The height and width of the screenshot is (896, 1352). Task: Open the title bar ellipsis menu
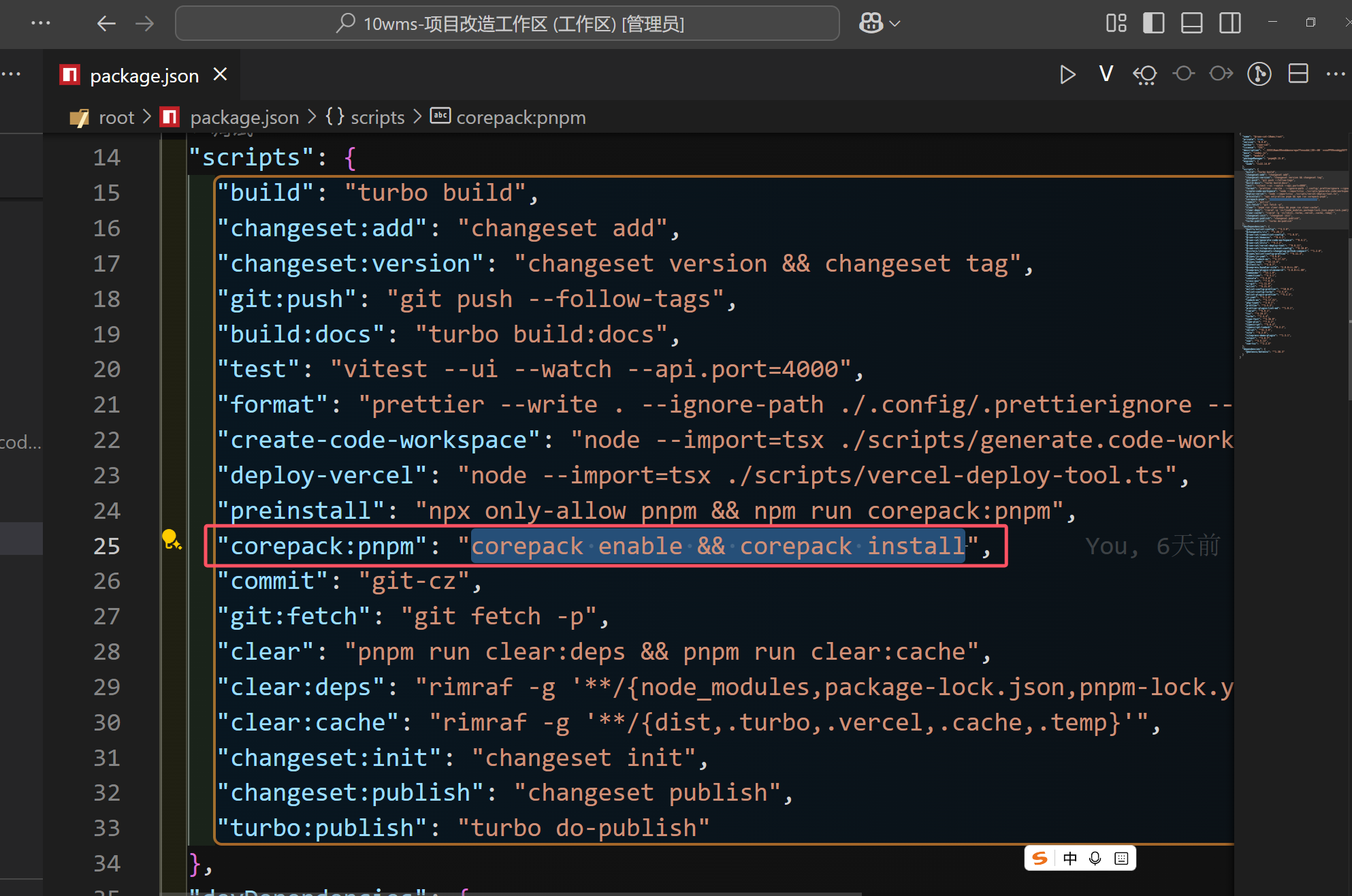(x=41, y=23)
